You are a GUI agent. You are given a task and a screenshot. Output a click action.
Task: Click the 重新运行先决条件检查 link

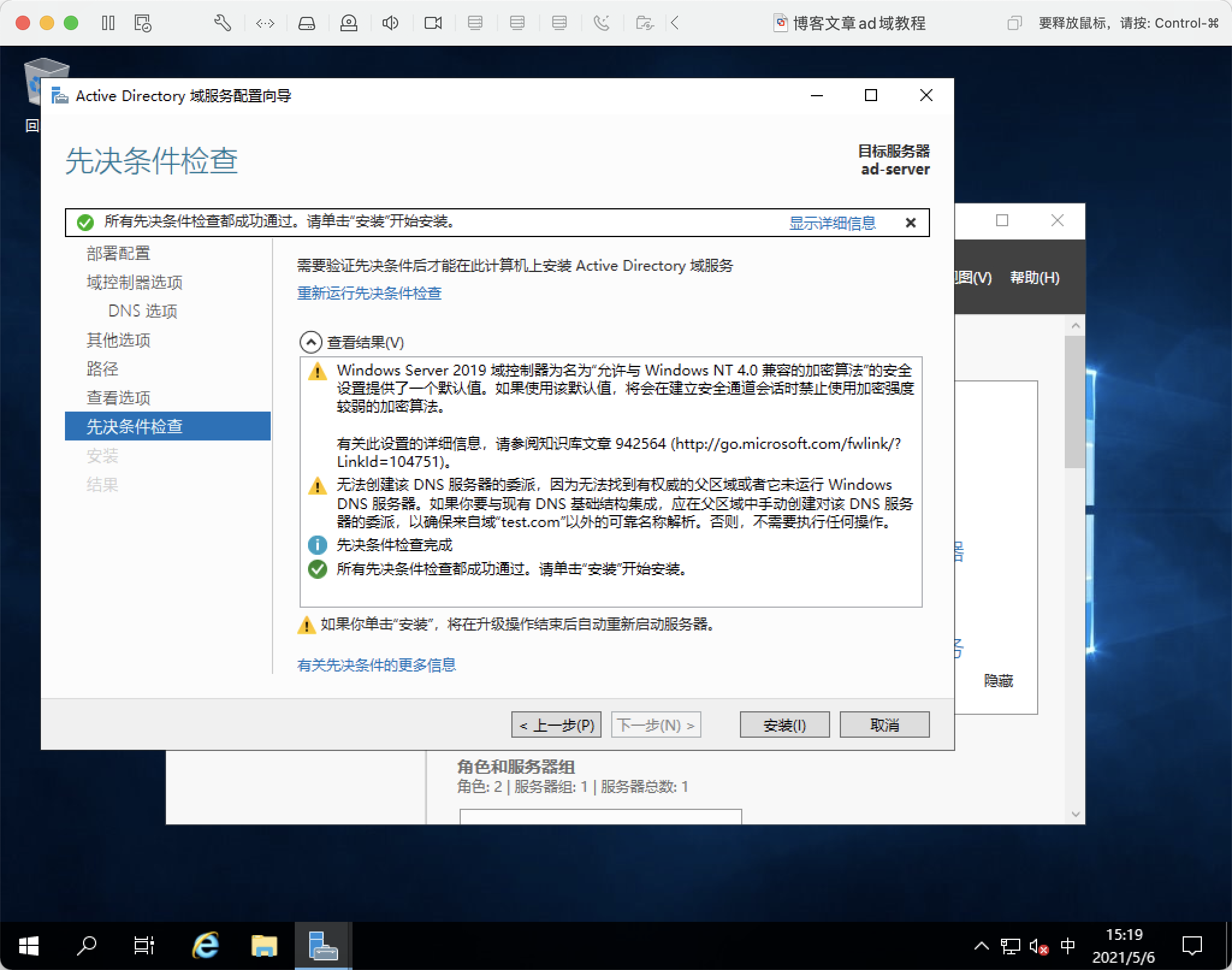(369, 293)
